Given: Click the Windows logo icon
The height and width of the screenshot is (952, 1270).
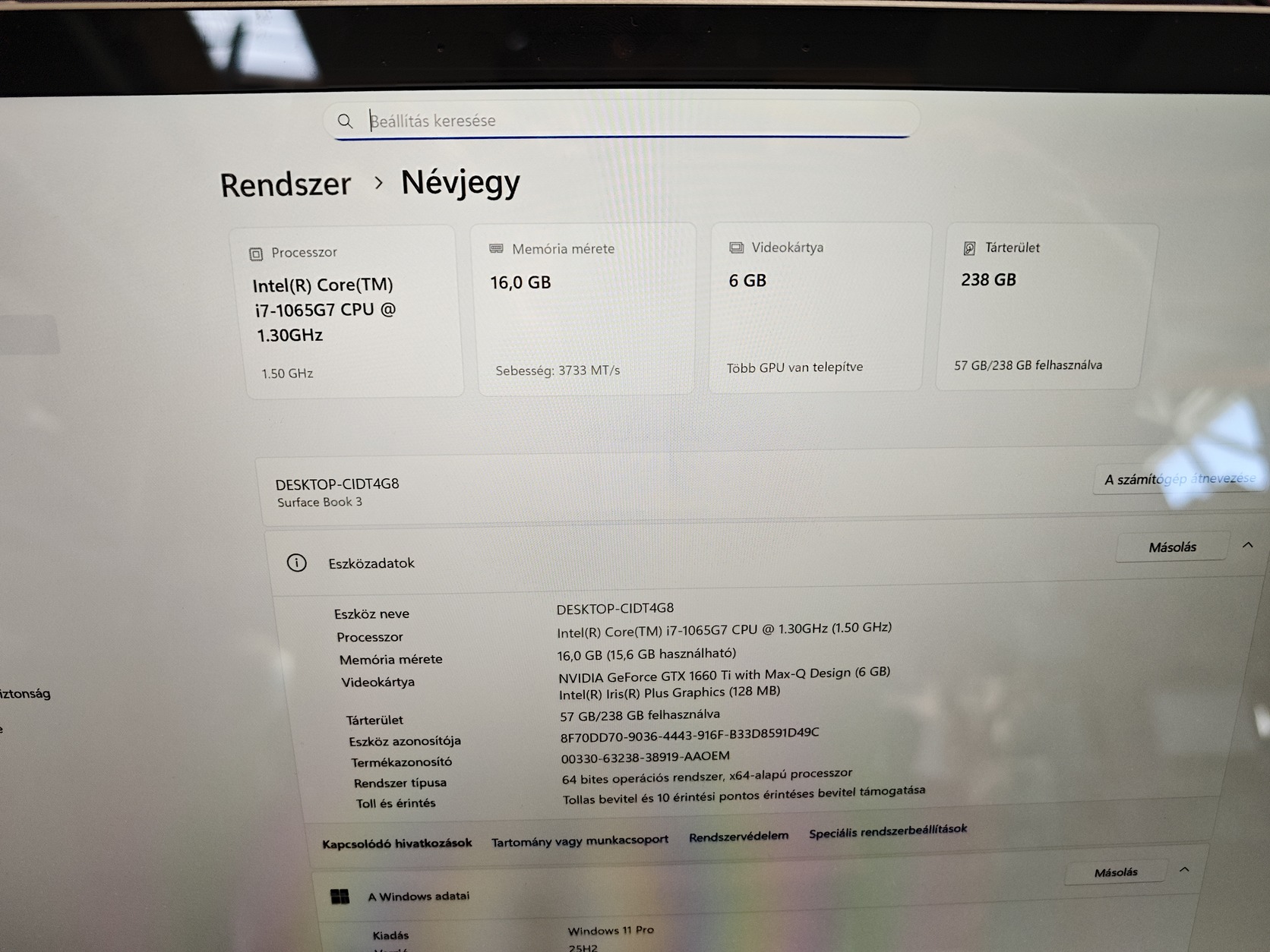Looking at the screenshot, I should point(340,897).
